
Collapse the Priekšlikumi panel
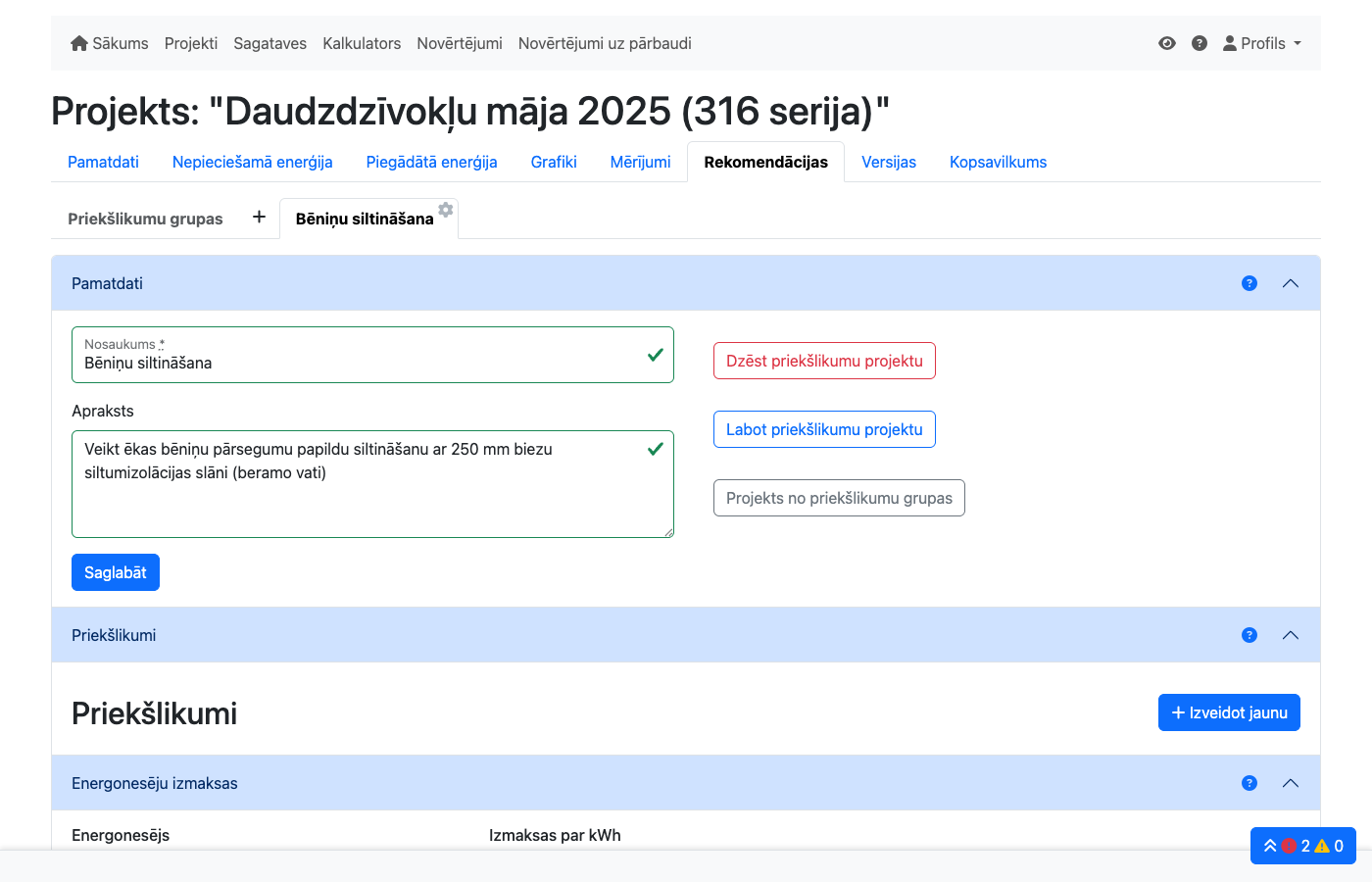pos(1291,634)
